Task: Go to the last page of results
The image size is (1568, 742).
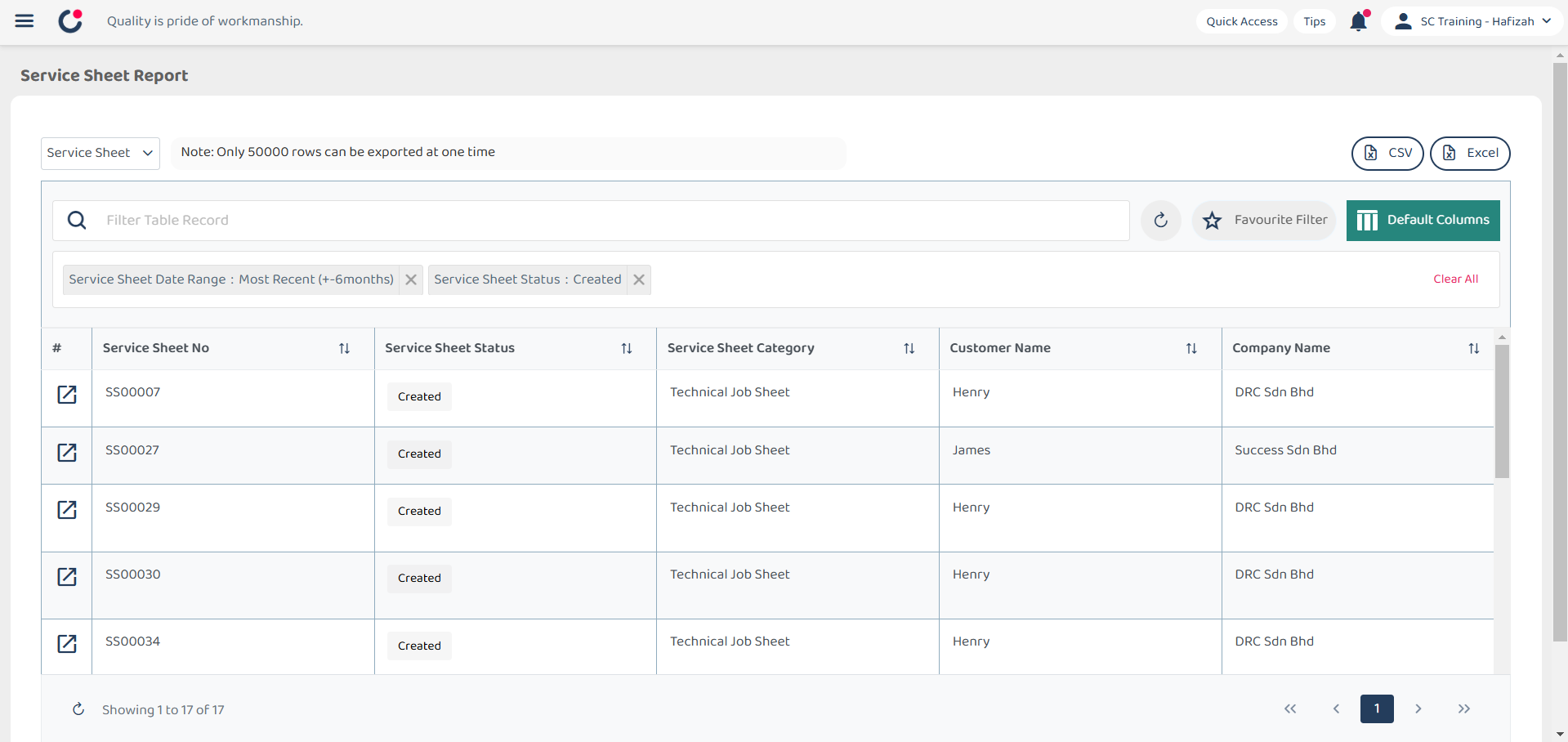Action: click(x=1464, y=708)
